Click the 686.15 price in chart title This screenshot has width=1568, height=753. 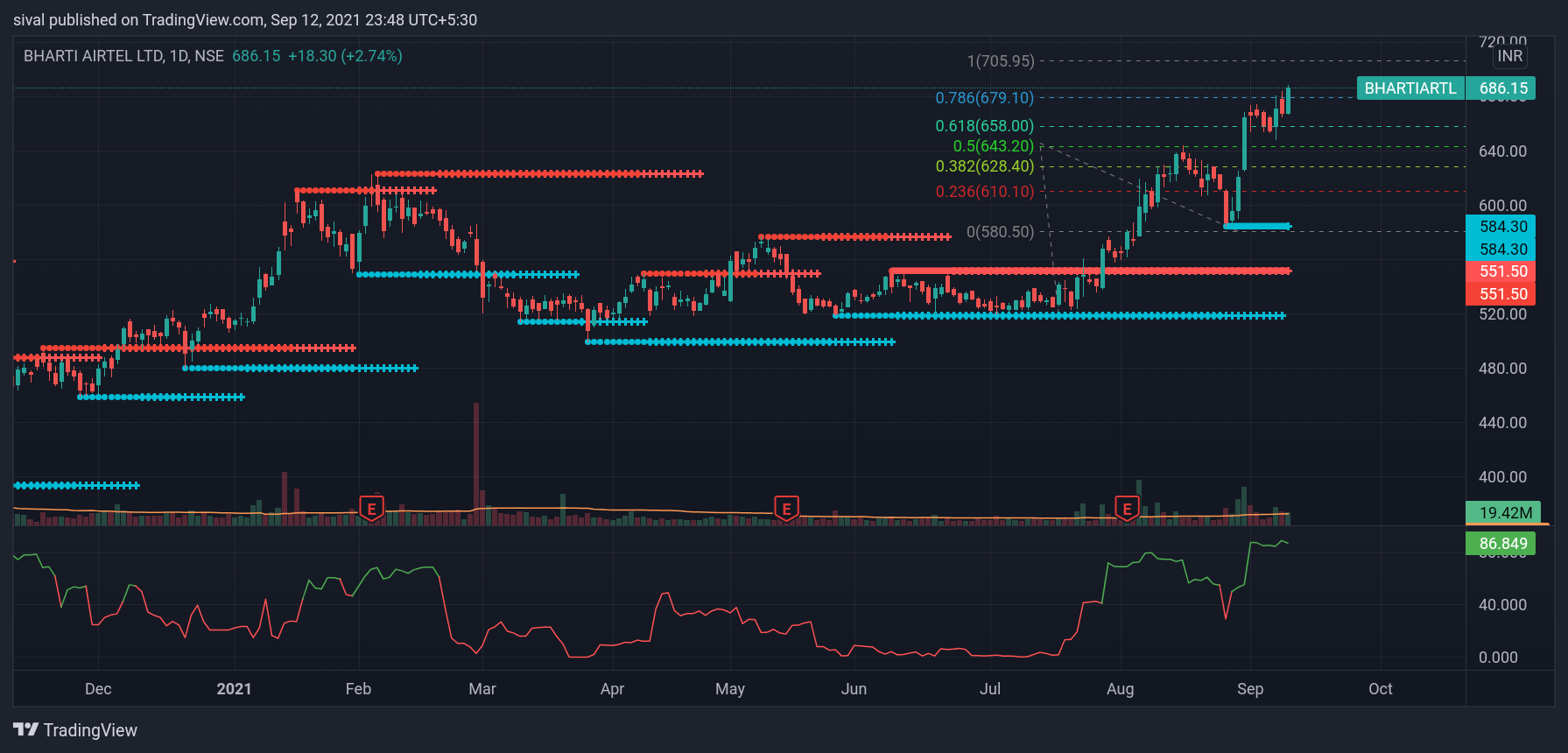[x=256, y=56]
